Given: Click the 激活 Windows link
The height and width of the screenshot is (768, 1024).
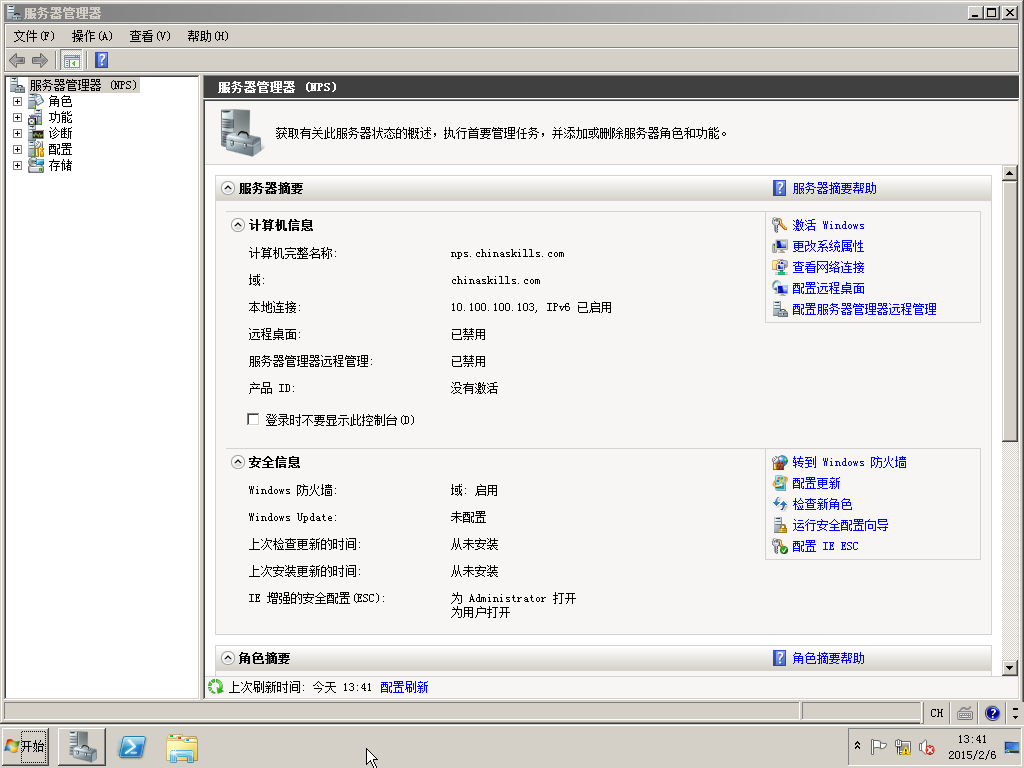Looking at the screenshot, I should click(x=828, y=225).
